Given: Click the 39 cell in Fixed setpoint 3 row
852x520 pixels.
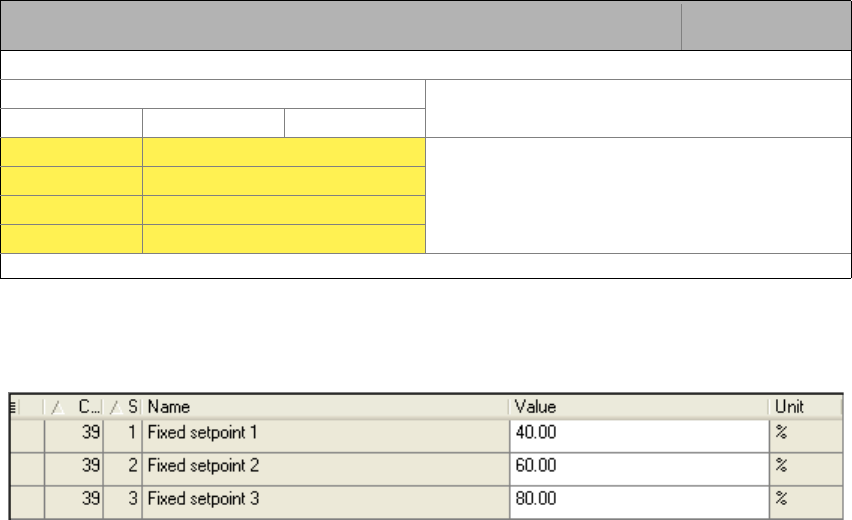Looking at the screenshot, I should tap(74, 502).
